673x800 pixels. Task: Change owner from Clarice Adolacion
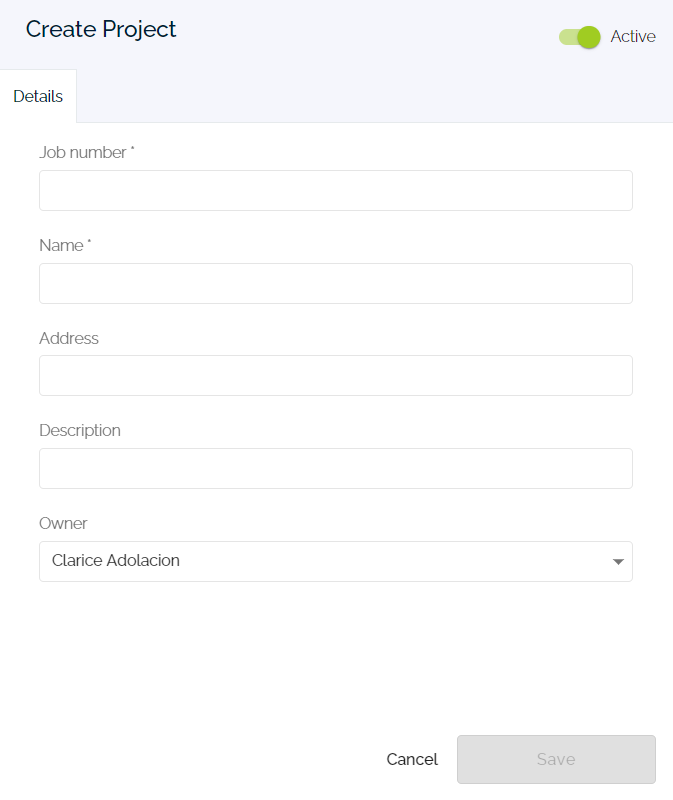[335, 561]
